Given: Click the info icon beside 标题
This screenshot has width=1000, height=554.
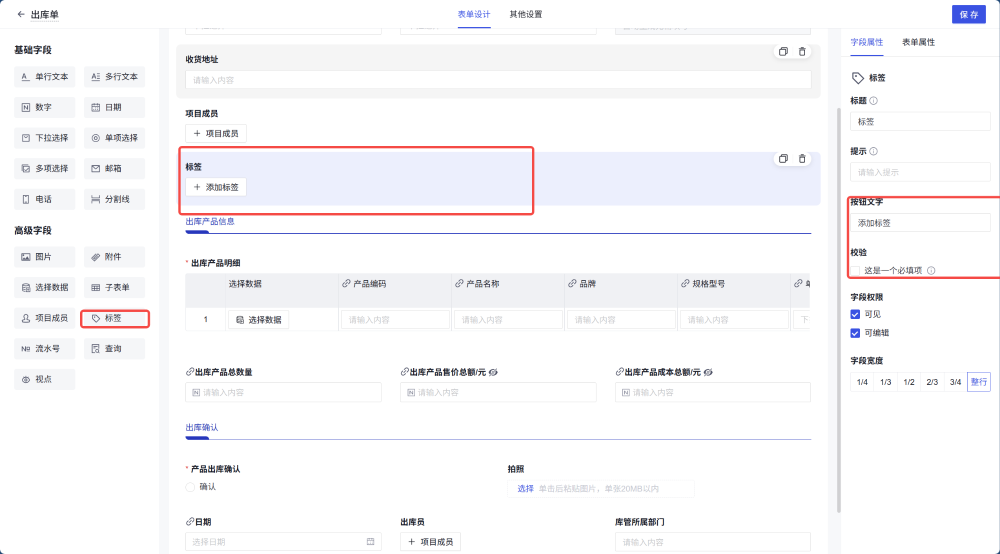Looking at the screenshot, I should [874, 101].
